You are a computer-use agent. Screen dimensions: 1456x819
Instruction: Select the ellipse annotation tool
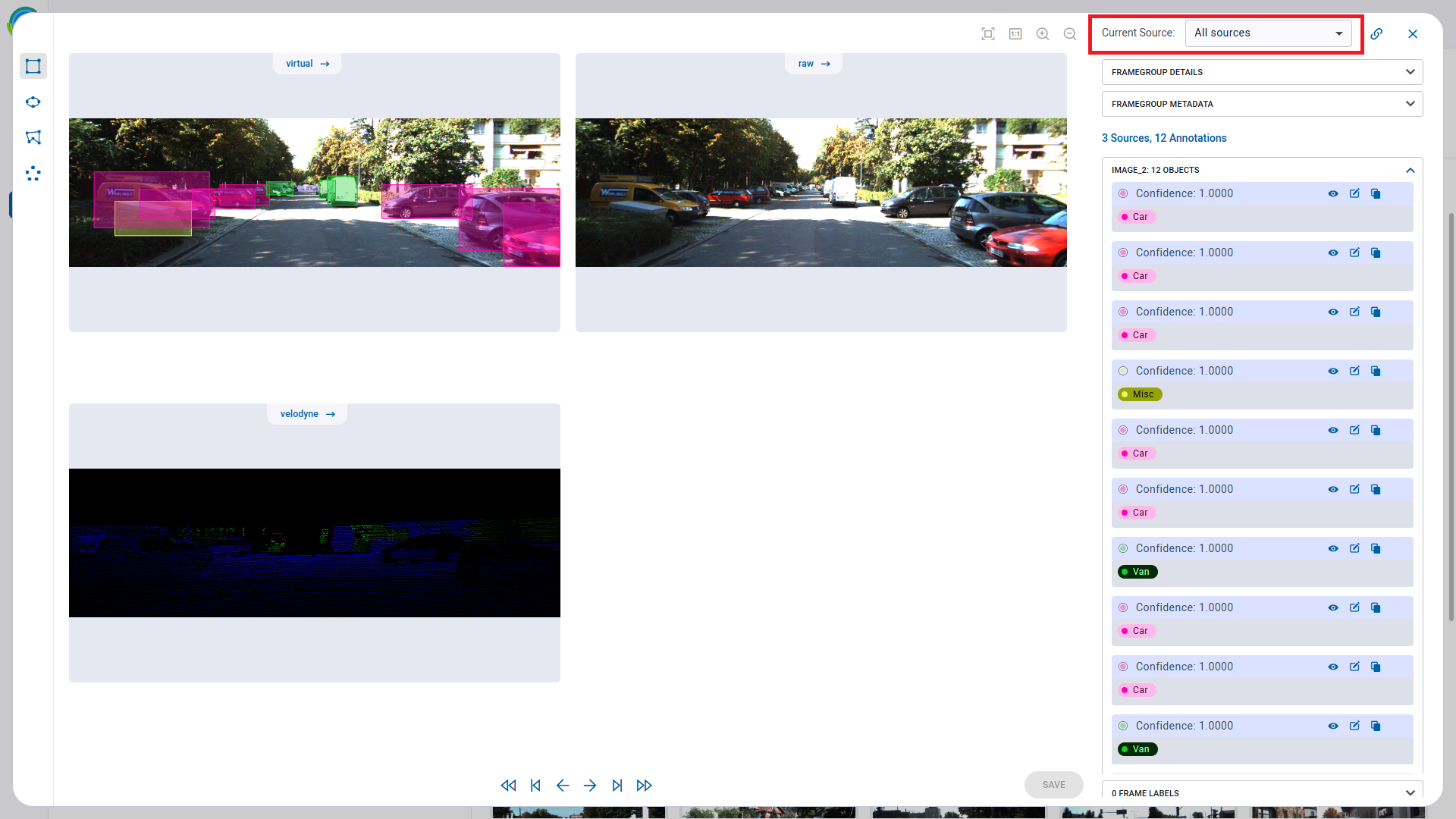(33, 102)
